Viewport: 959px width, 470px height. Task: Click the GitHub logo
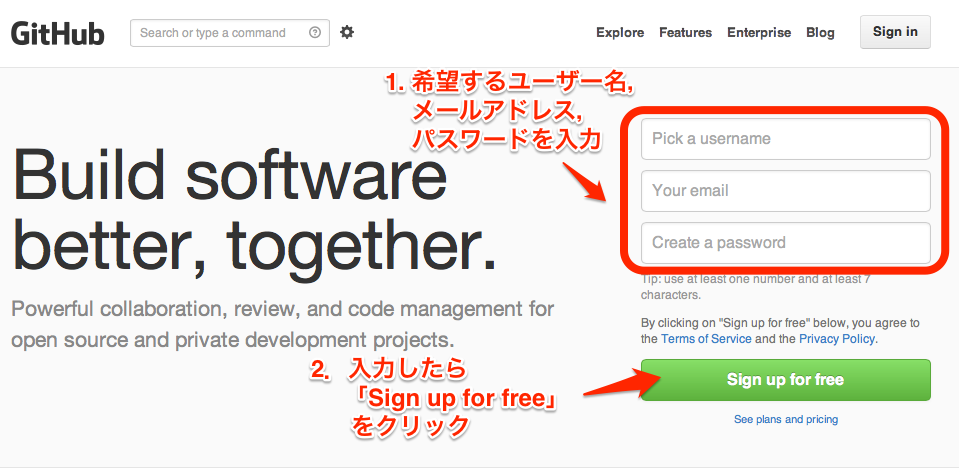[57, 33]
